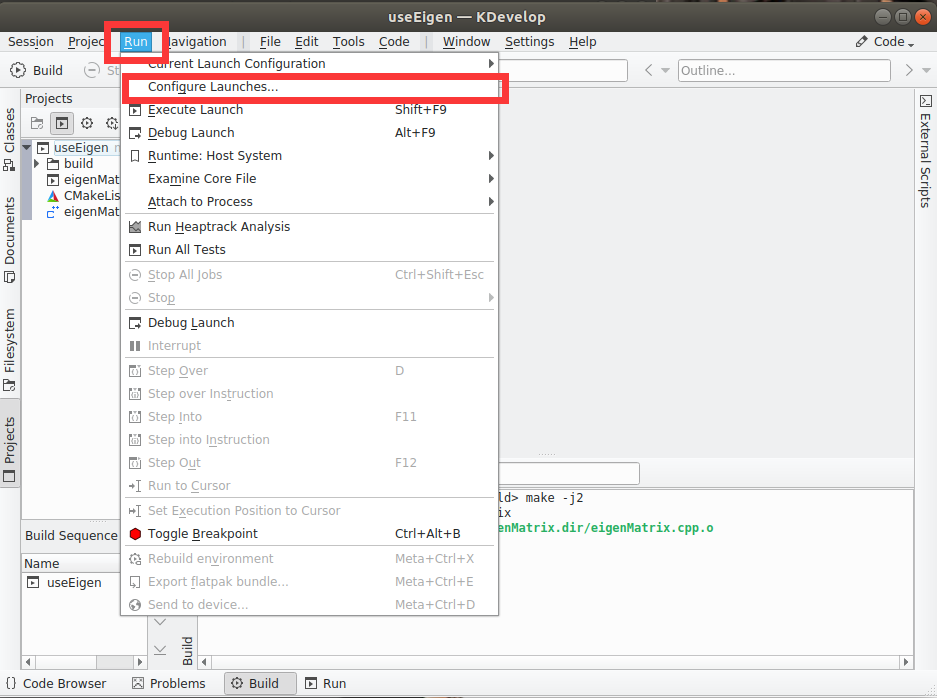Viewport: 937px width, 698px height.
Task: Click the eigenMatrix.cpp.o output line
Action: (x=605, y=528)
